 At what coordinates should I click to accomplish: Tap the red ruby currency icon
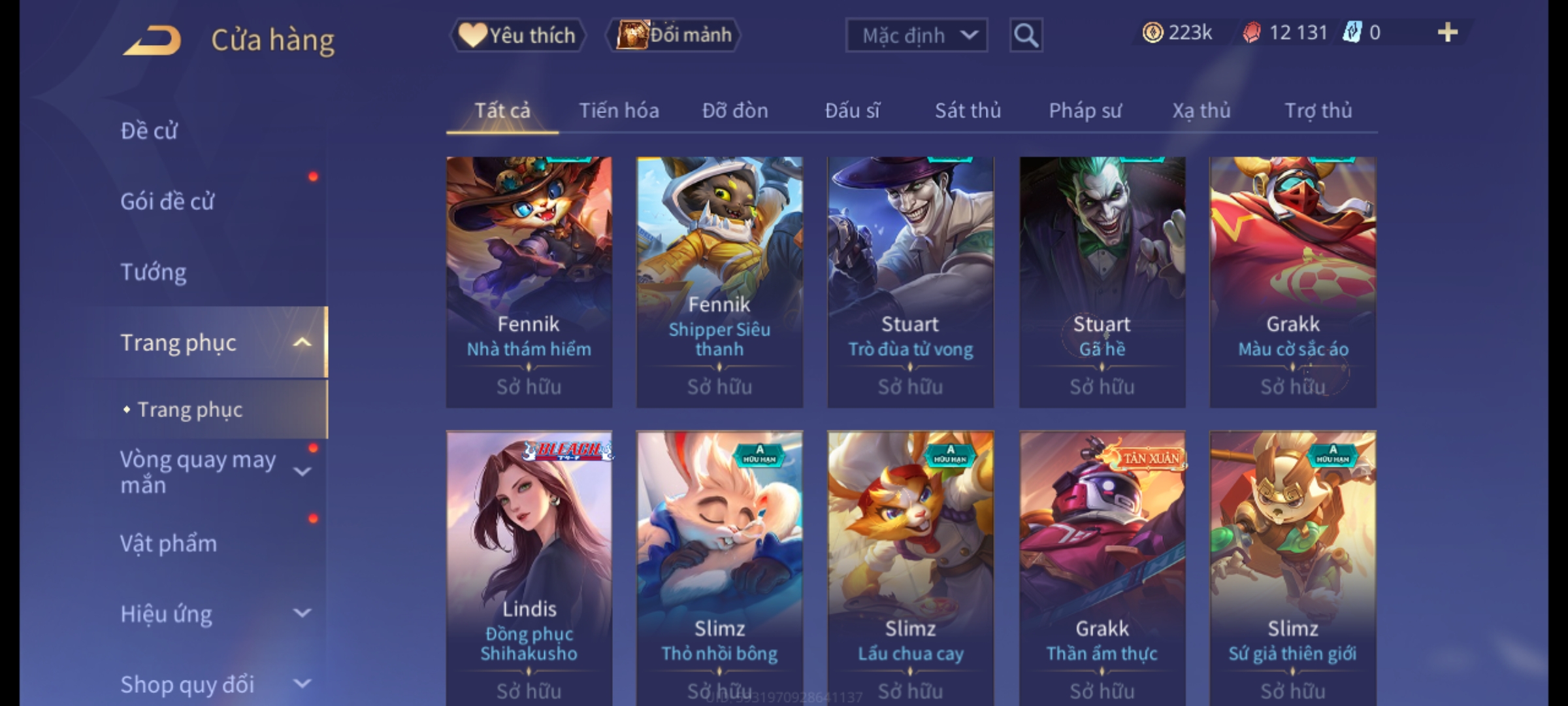(1251, 33)
